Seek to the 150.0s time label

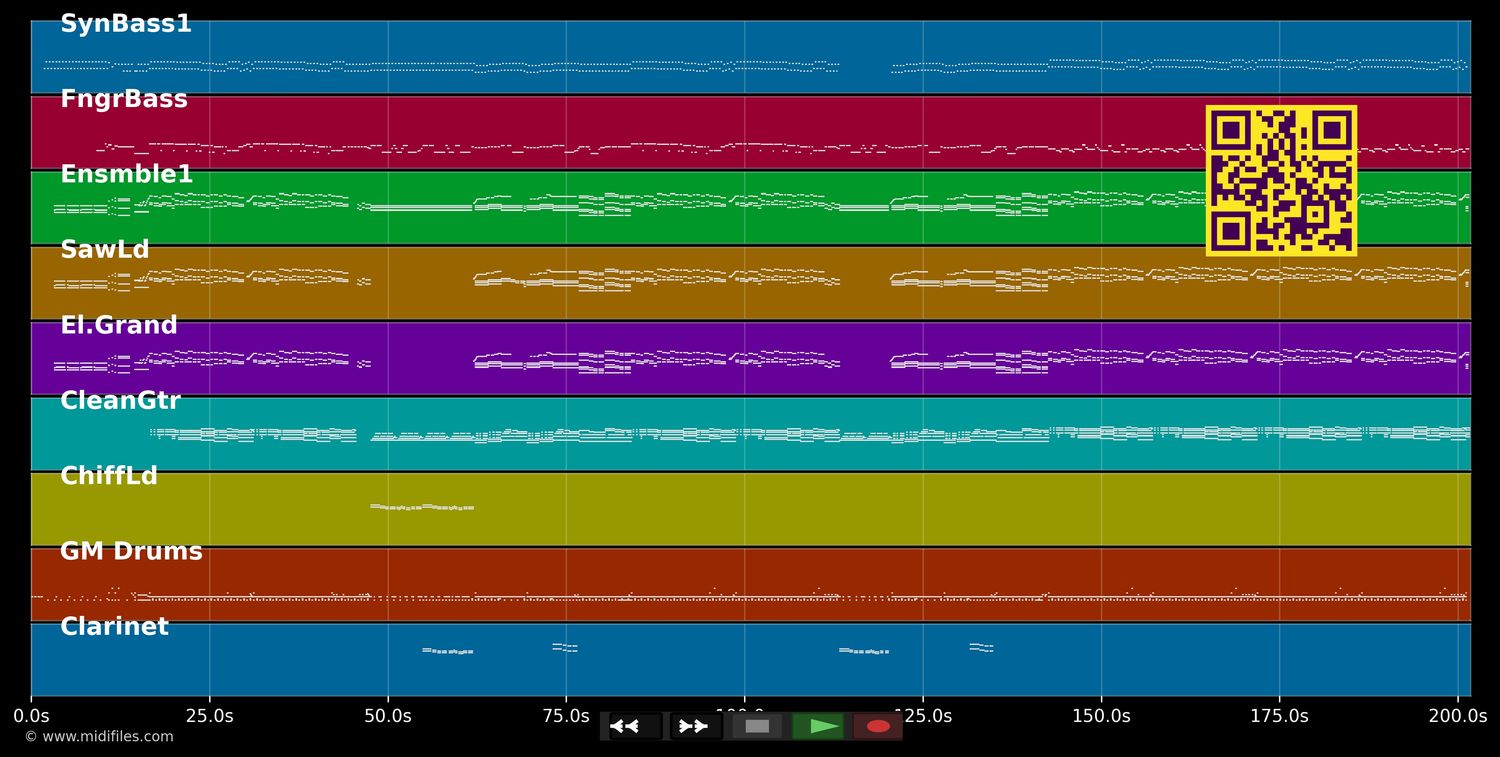click(1101, 716)
